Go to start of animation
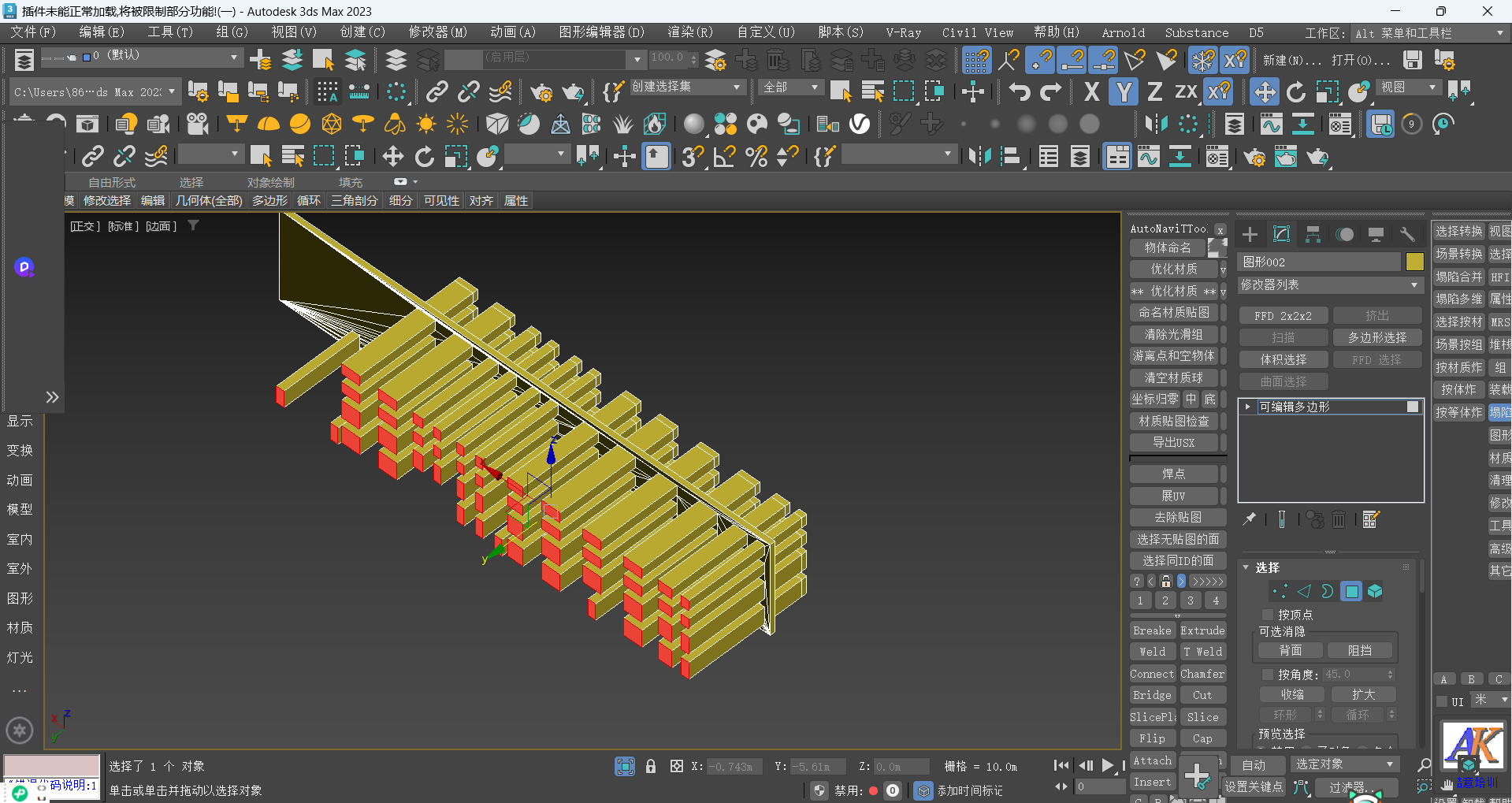Image resolution: width=1512 pixels, height=803 pixels. (1061, 765)
